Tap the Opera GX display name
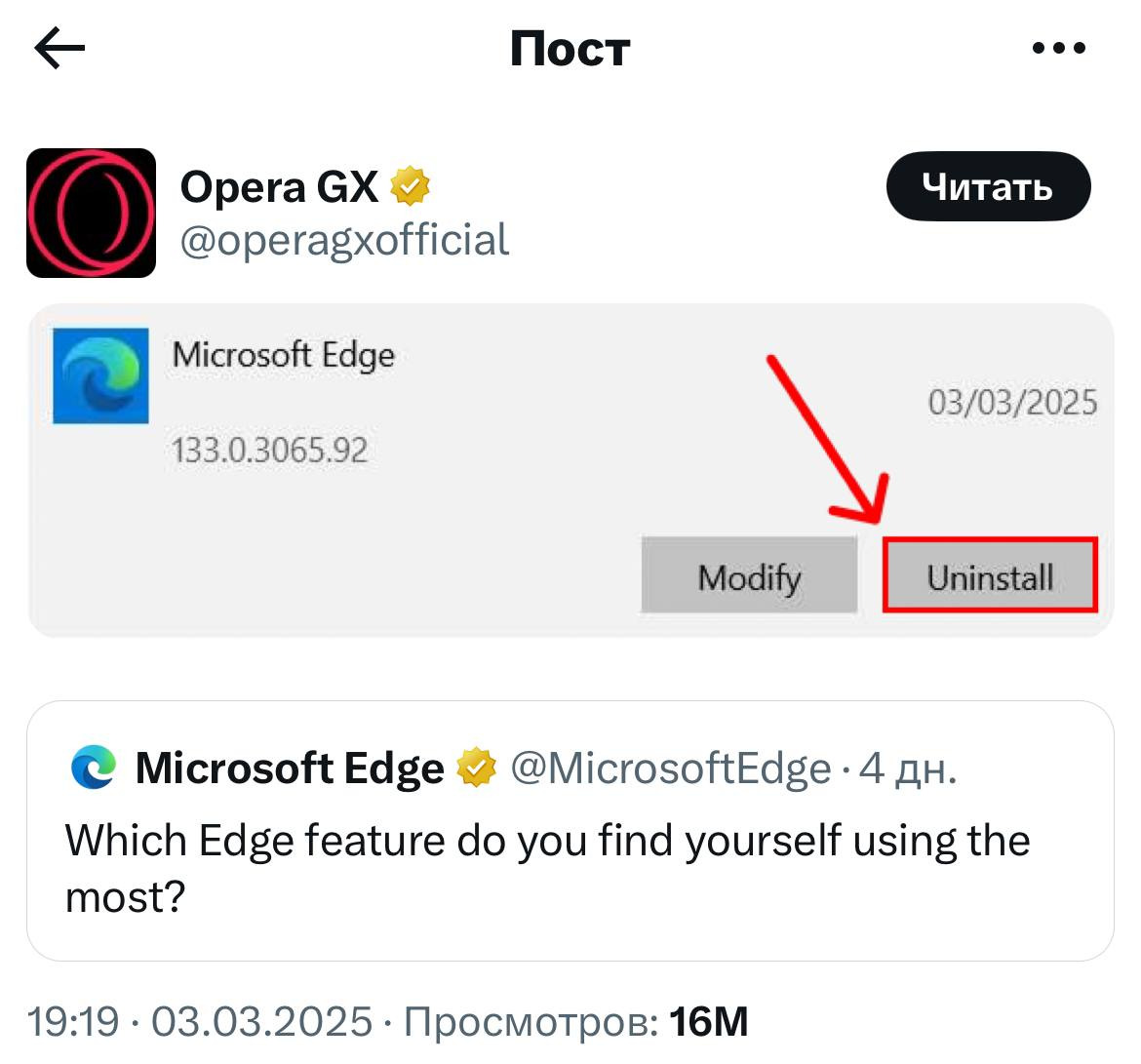 pyautogui.click(x=279, y=186)
